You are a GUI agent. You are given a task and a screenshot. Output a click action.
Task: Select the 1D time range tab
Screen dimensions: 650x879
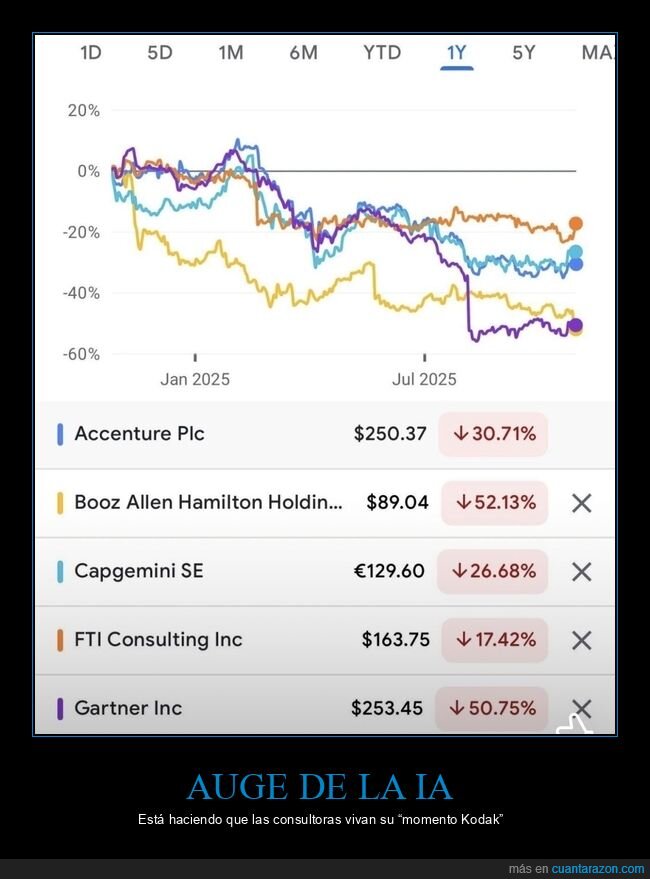tap(91, 53)
